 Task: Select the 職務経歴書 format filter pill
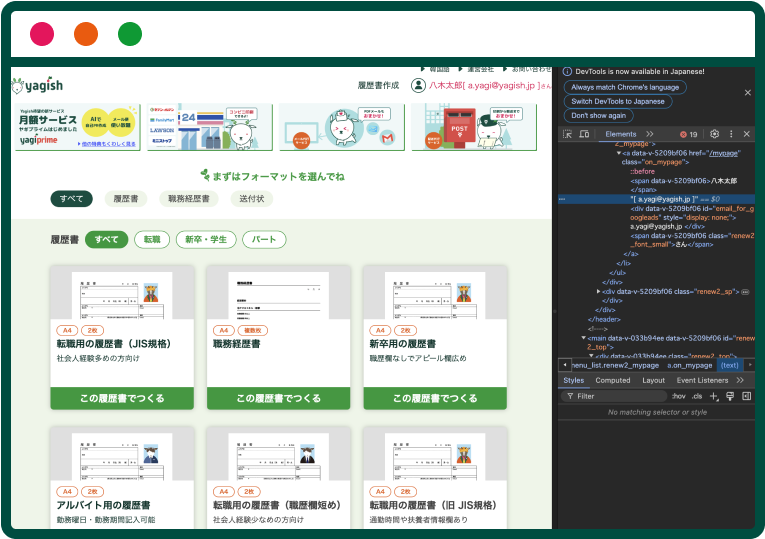[x=189, y=199]
